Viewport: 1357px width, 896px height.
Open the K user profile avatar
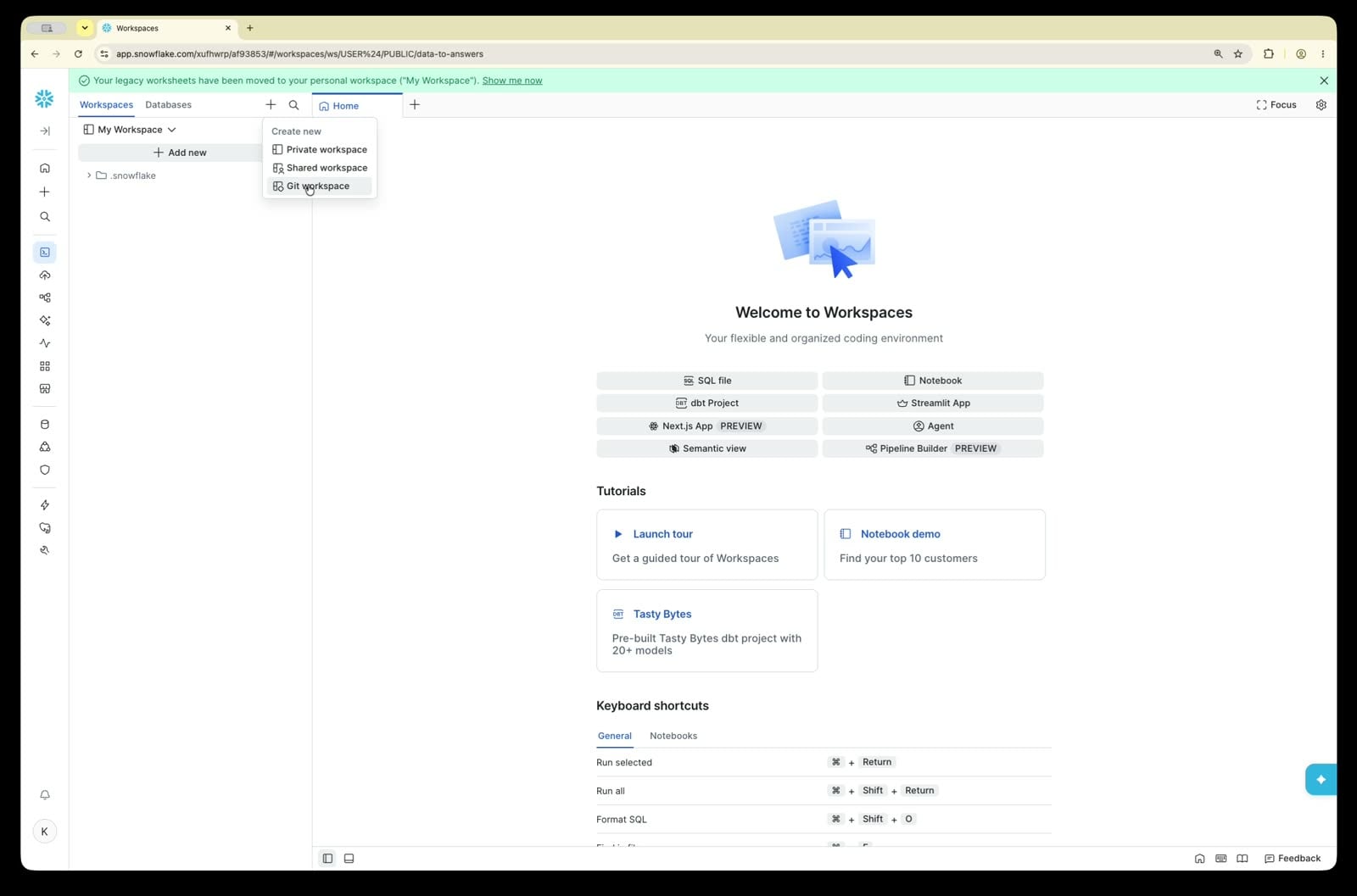[x=45, y=832]
